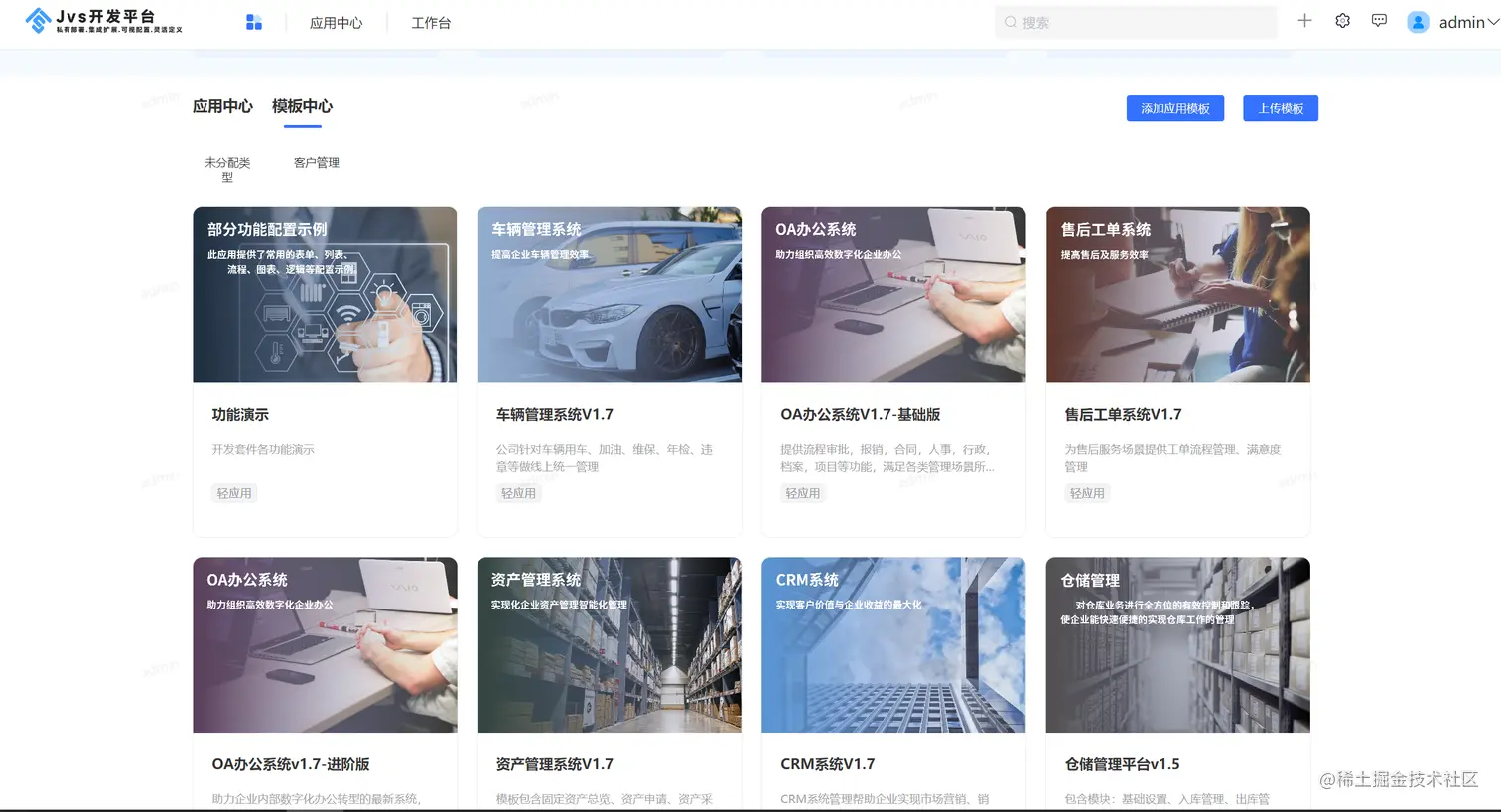Open the 售后工单系统 thumbnail
This screenshot has height=812, width=1501.
click(x=1178, y=295)
